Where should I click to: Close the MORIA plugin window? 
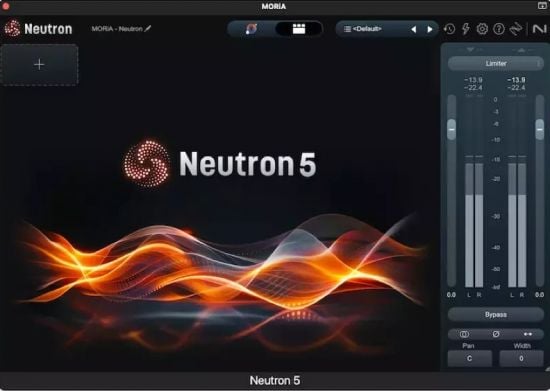point(6,6)
